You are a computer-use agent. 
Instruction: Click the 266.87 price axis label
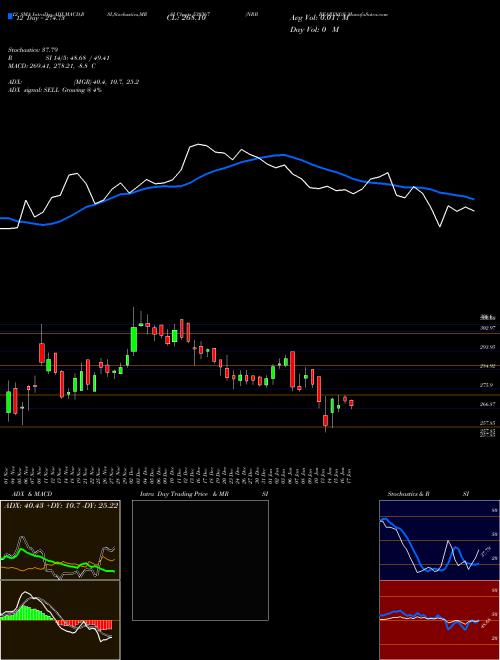[x=488, y=404]
